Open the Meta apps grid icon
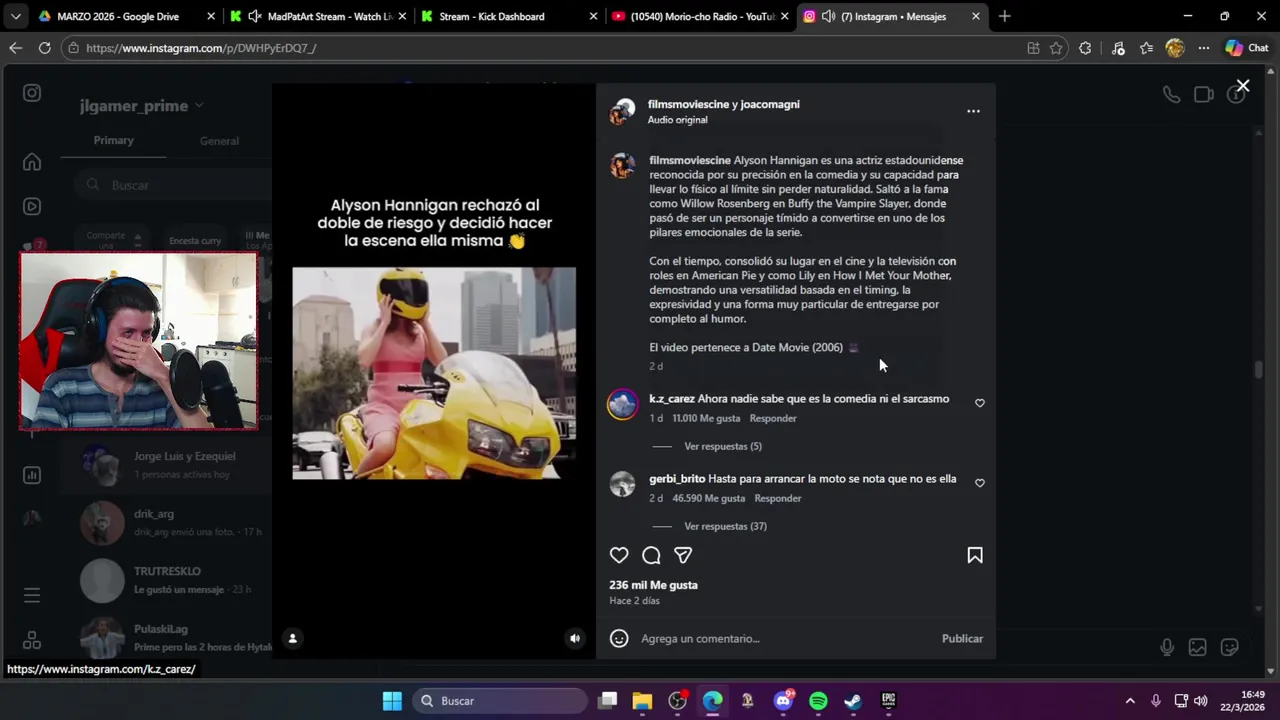The height and width of the screenshot is (720, 1280). click(32, 640)
